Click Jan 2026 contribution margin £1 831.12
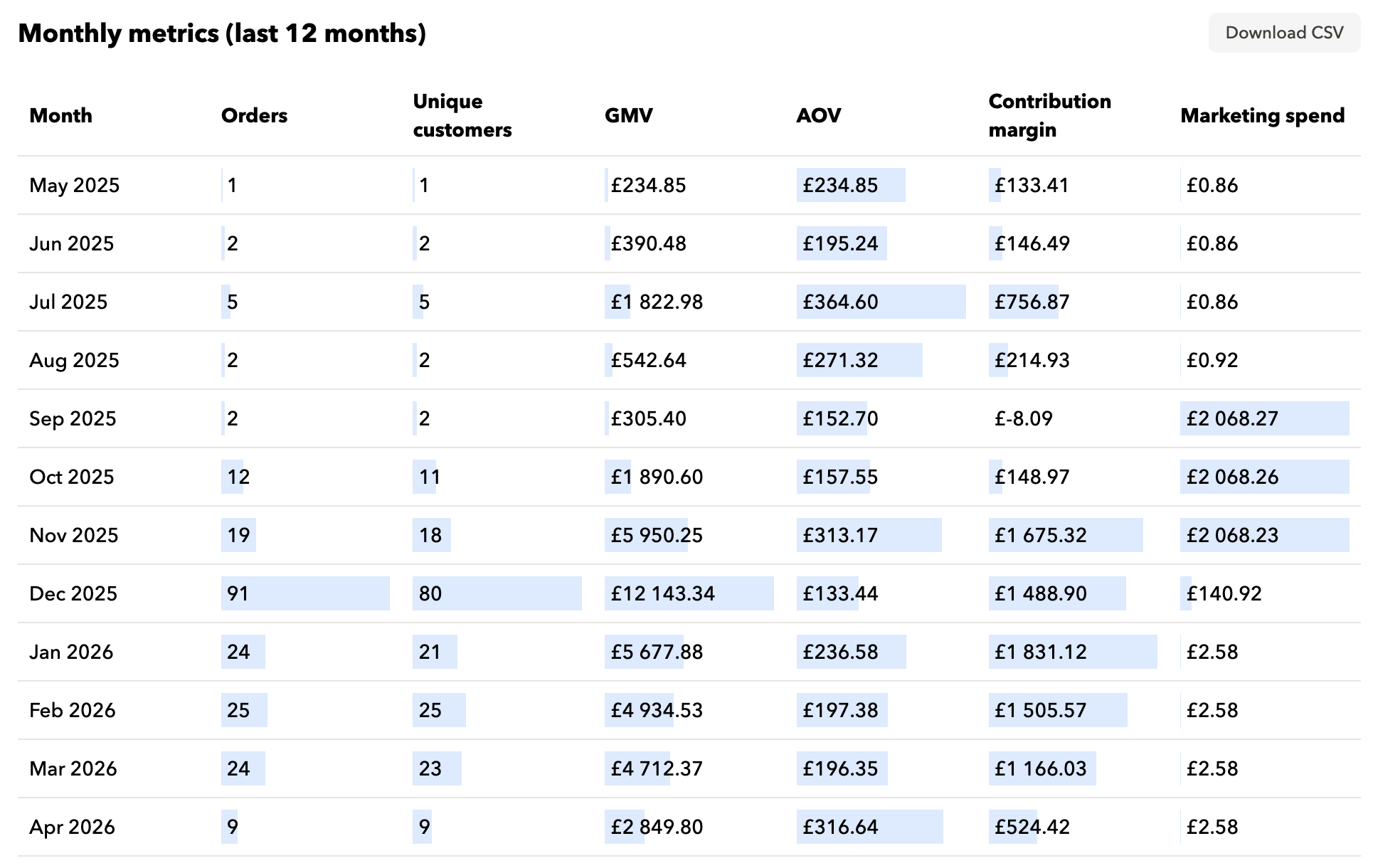Screen dimensions: 1373x868 click(x=1040, y=652)
